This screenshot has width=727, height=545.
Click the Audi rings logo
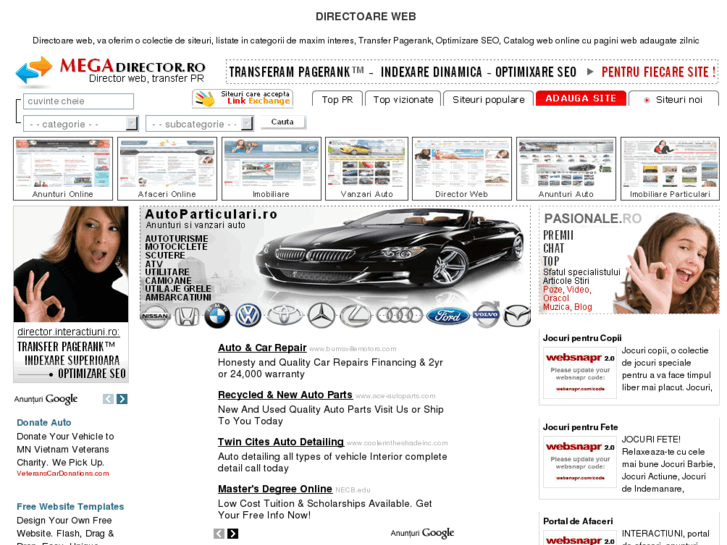(x=399, y=315)
